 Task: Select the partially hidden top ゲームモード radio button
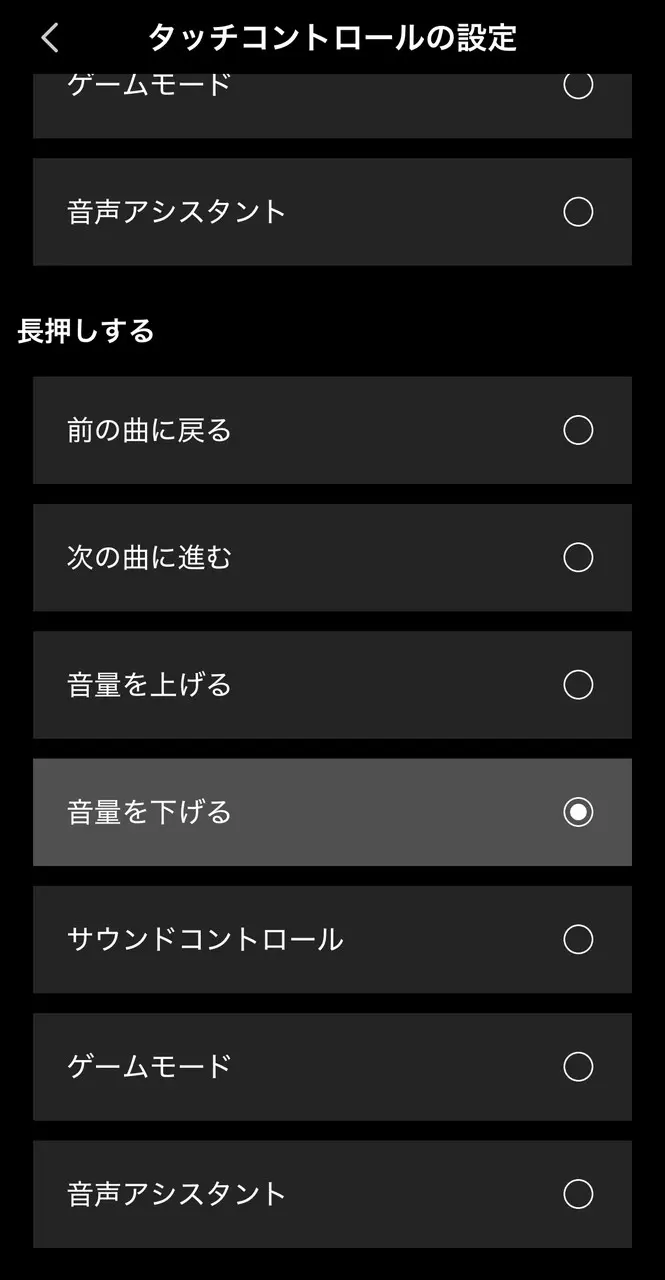click(578, 87)
